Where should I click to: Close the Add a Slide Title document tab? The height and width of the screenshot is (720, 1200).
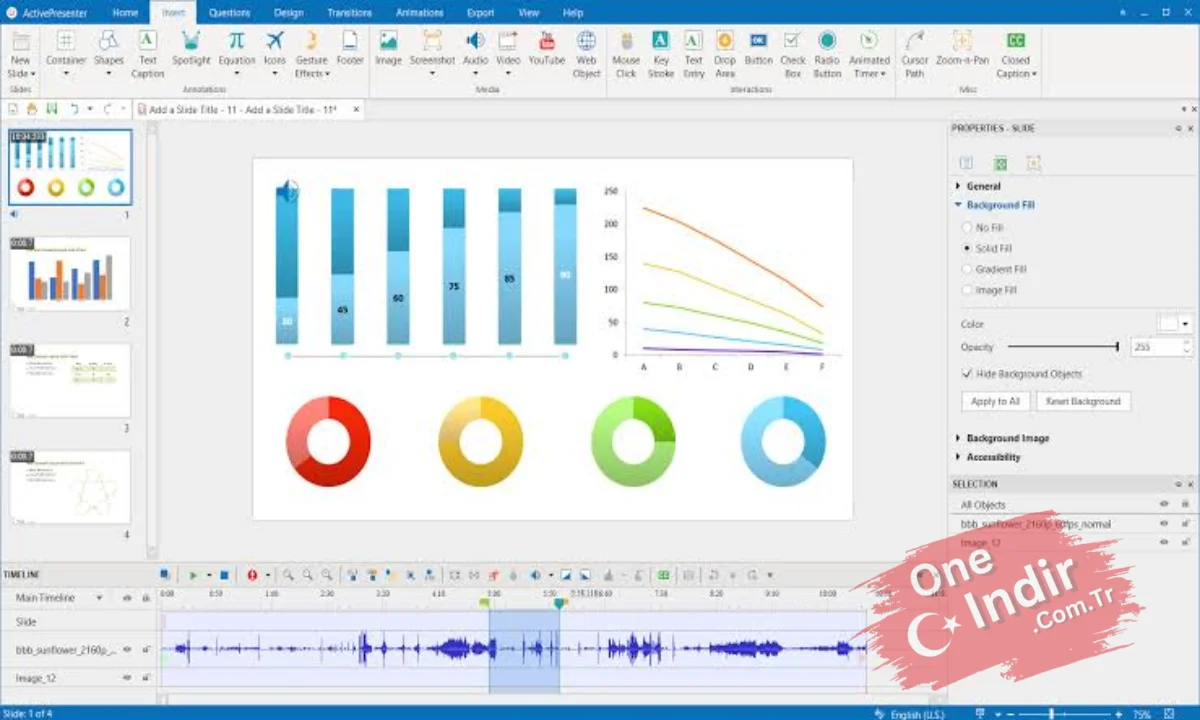356,110
